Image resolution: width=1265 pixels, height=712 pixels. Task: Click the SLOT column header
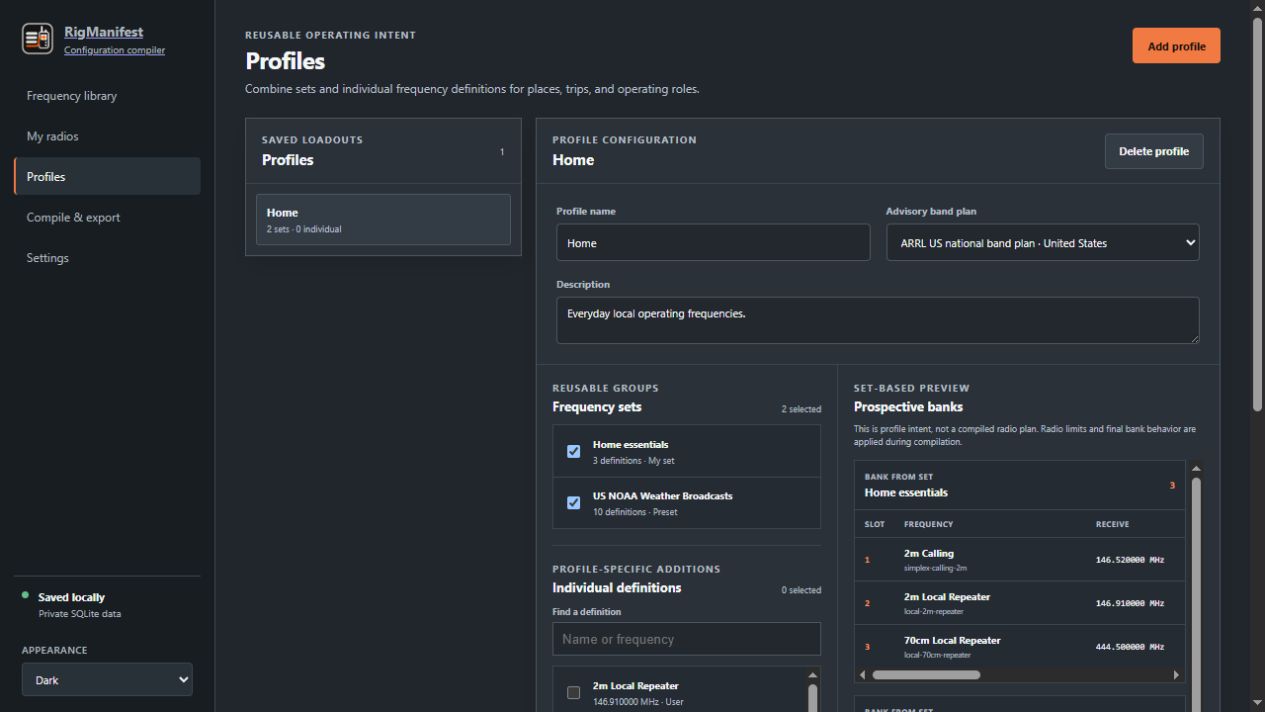pyautogui.click(x=874, y=524)
